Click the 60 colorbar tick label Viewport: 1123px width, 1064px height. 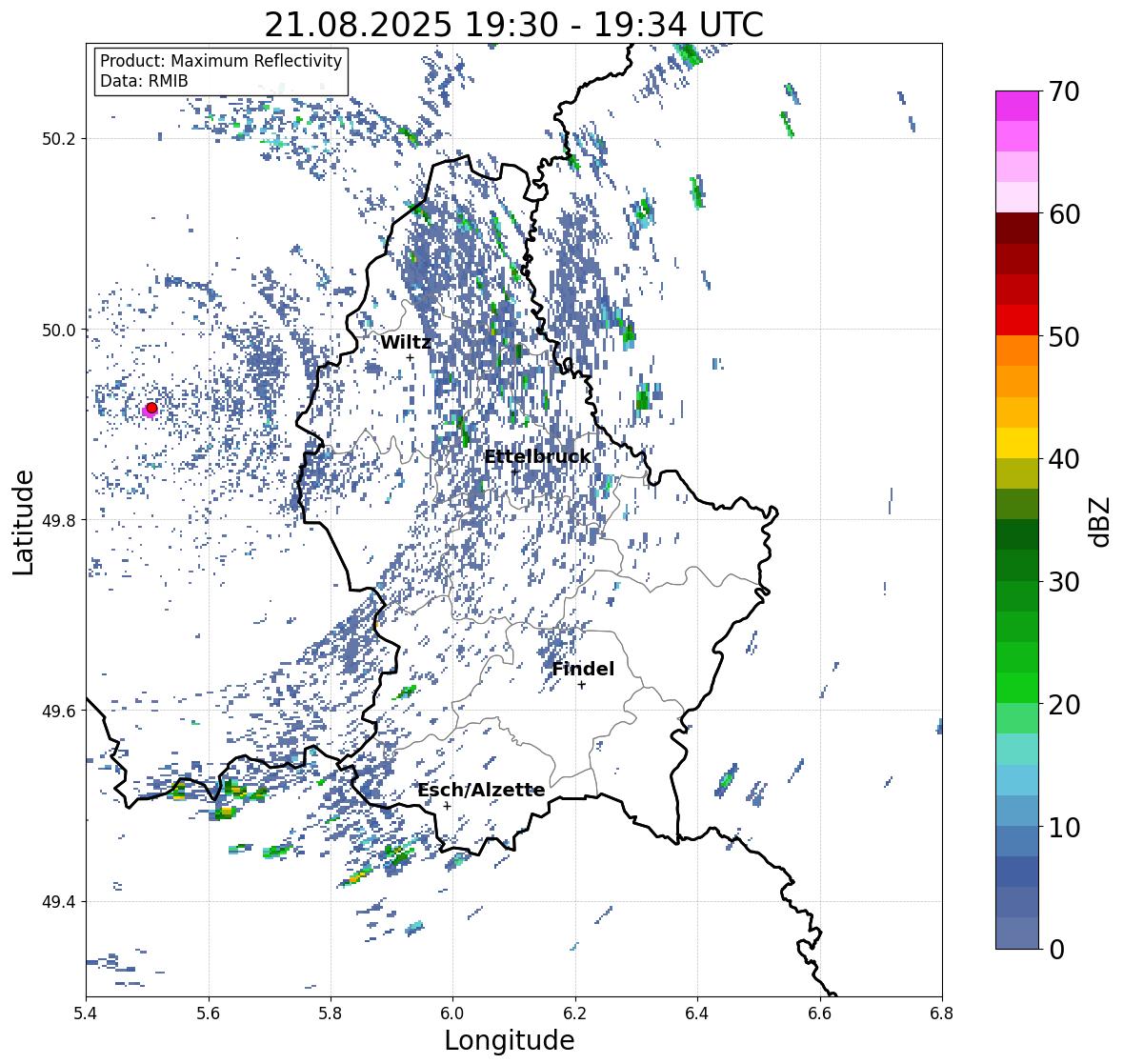tap(1064, 214)
